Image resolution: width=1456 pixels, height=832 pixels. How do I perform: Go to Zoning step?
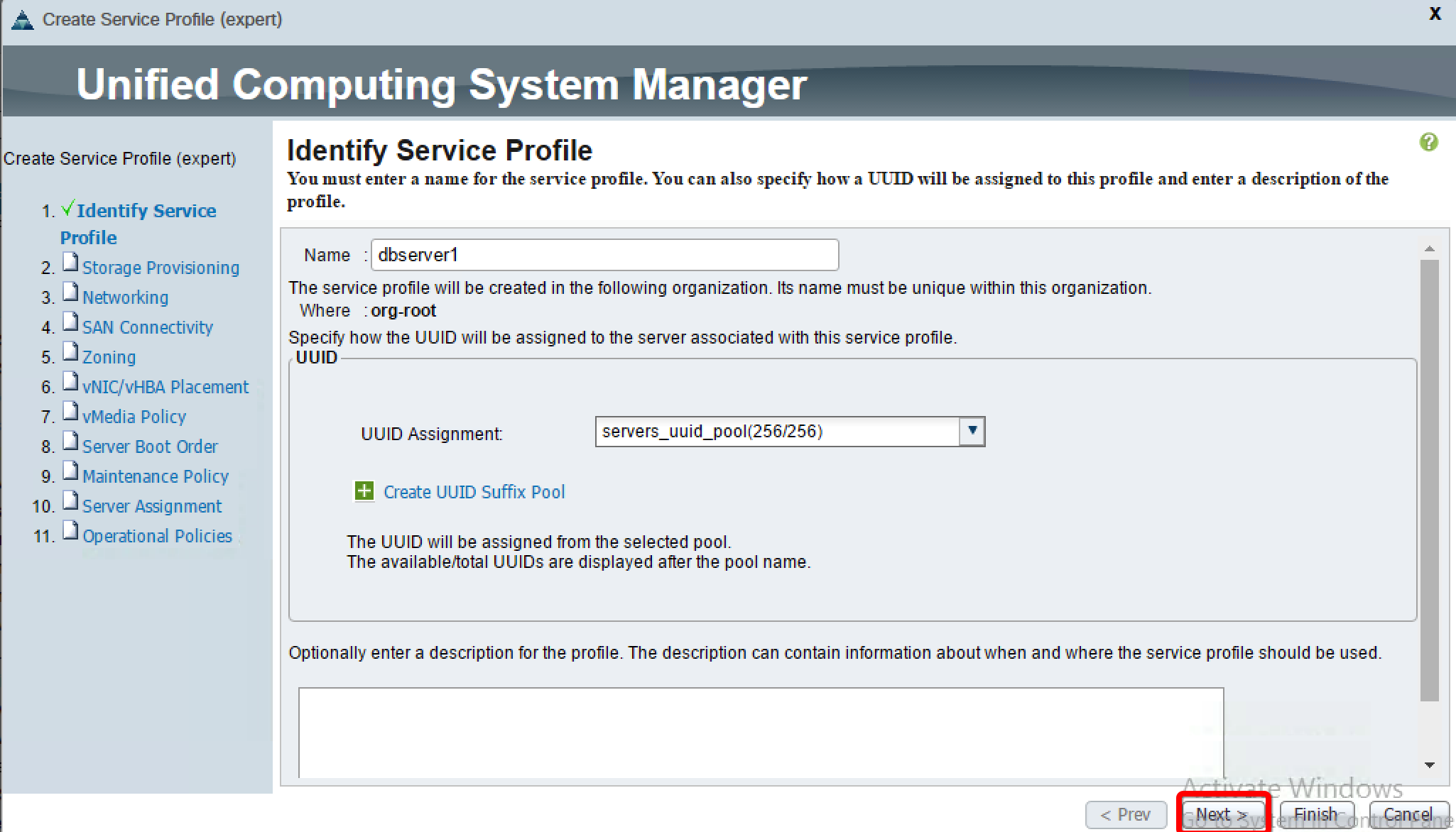109,357
